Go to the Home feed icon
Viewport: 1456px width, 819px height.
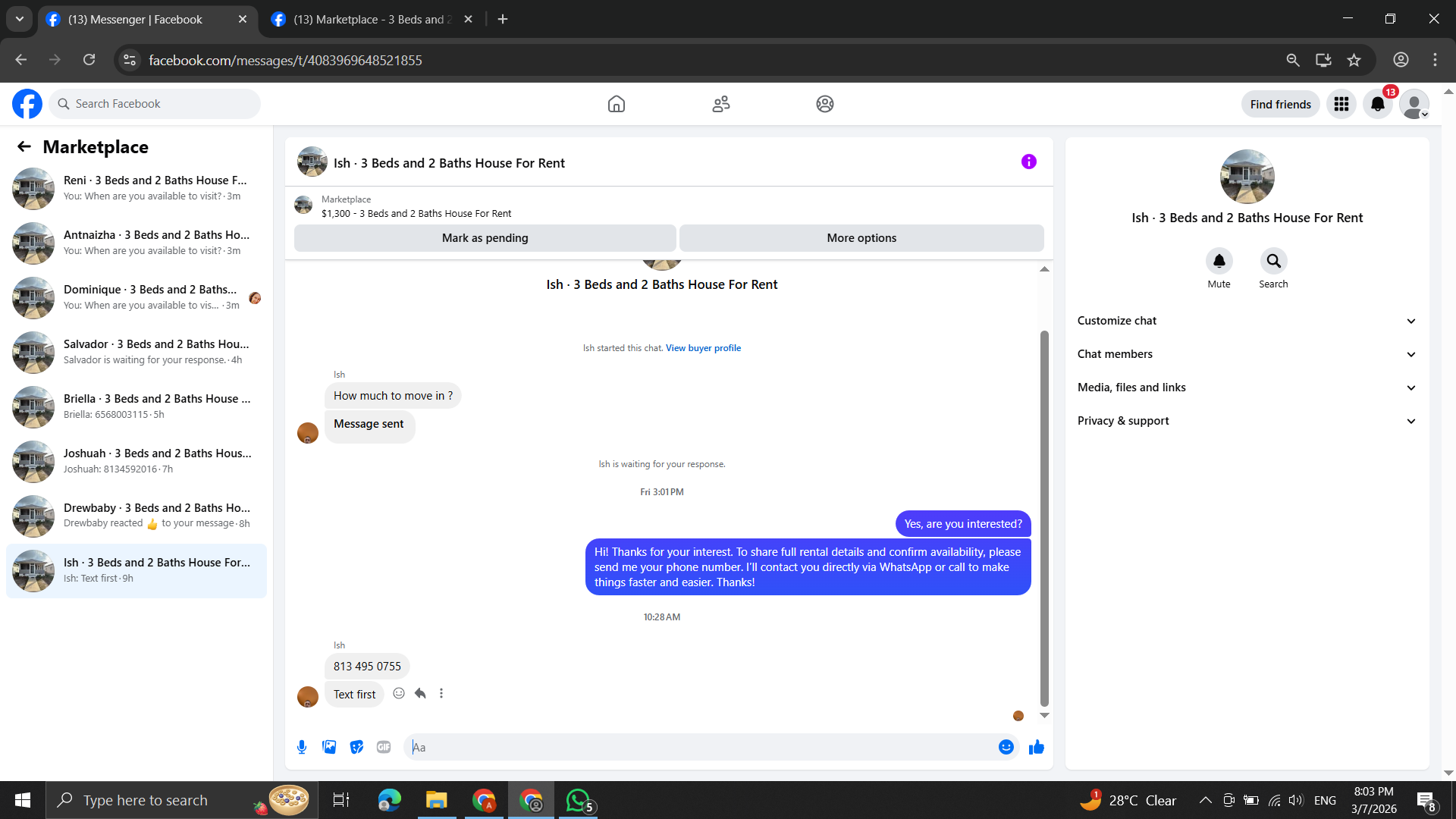[617, 104]
